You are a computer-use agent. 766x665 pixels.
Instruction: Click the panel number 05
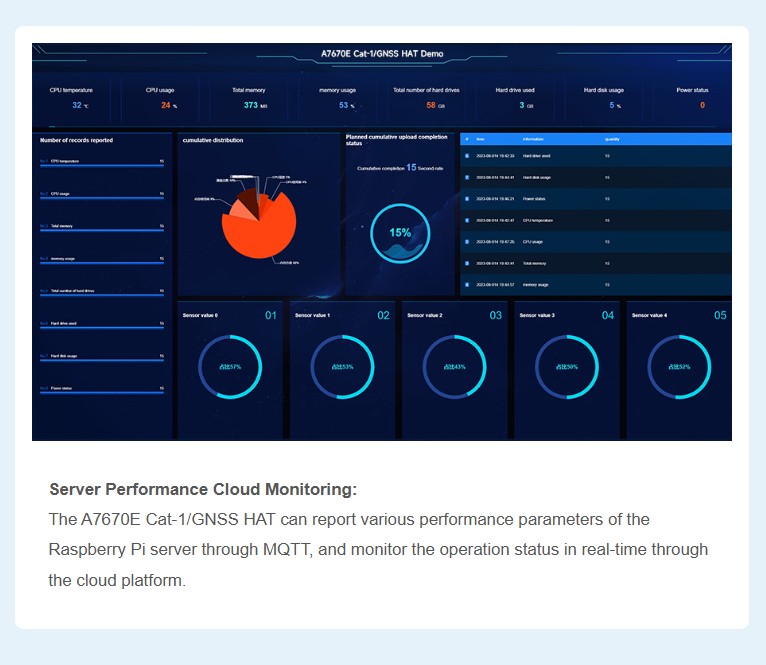pos(720,315)
